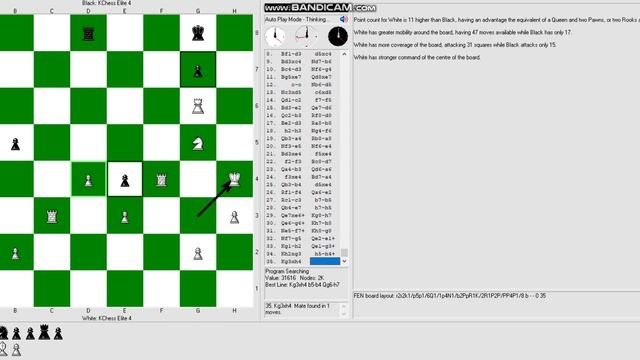Click the move list scrollbar thumb
The height and width of the screenshot is (360, 640).
pyautogui.click(x=344, y=253)
